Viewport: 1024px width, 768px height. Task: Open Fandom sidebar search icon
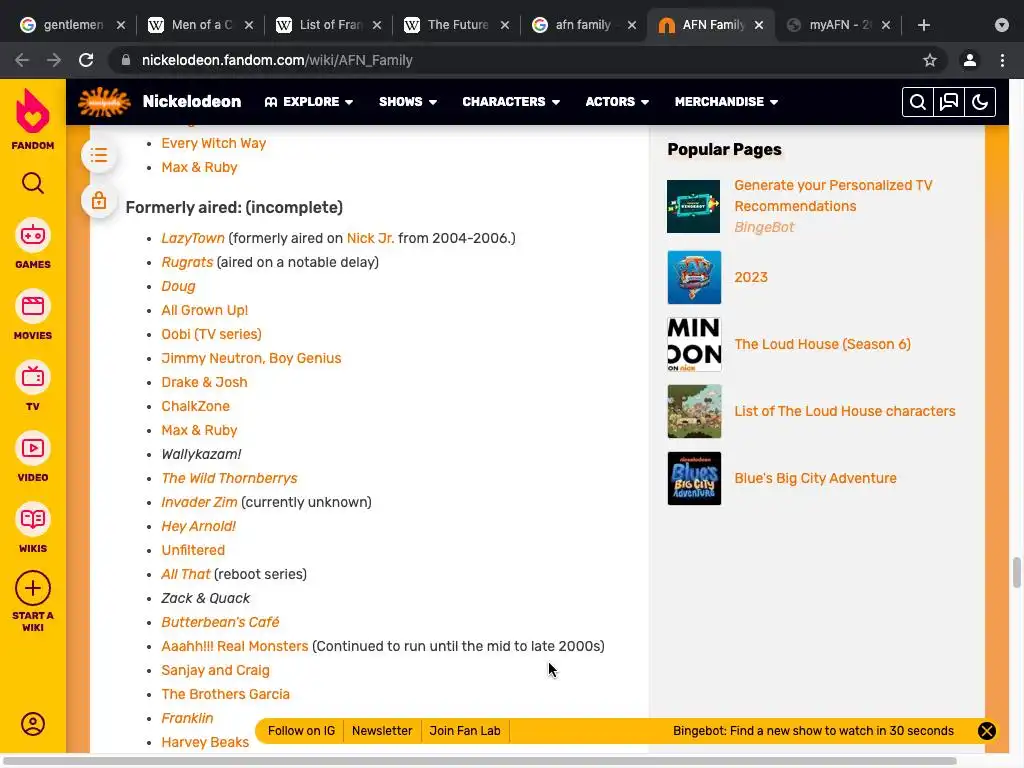point(33,183)
